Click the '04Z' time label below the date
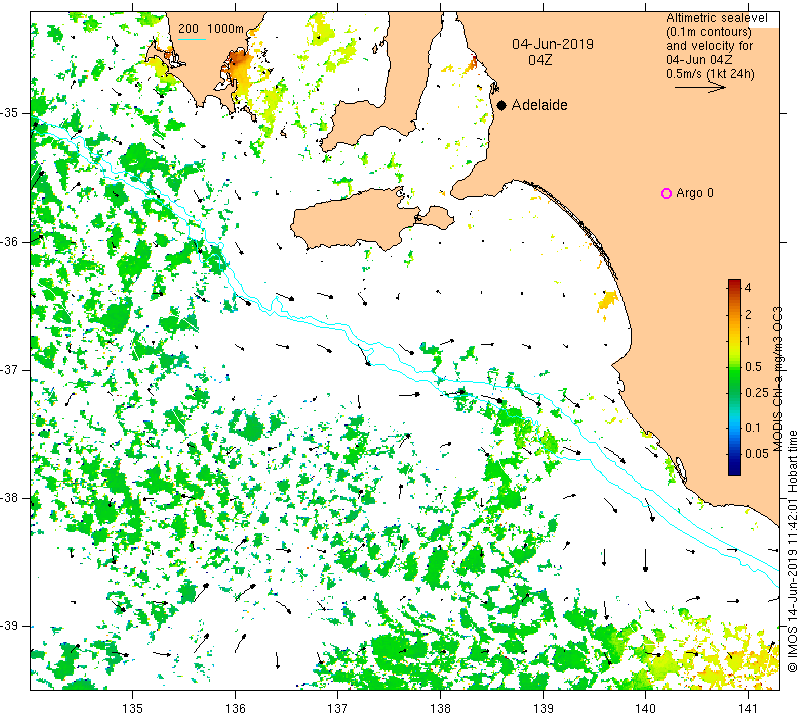This screenshot has width=800, height=720. pos(540,60)
